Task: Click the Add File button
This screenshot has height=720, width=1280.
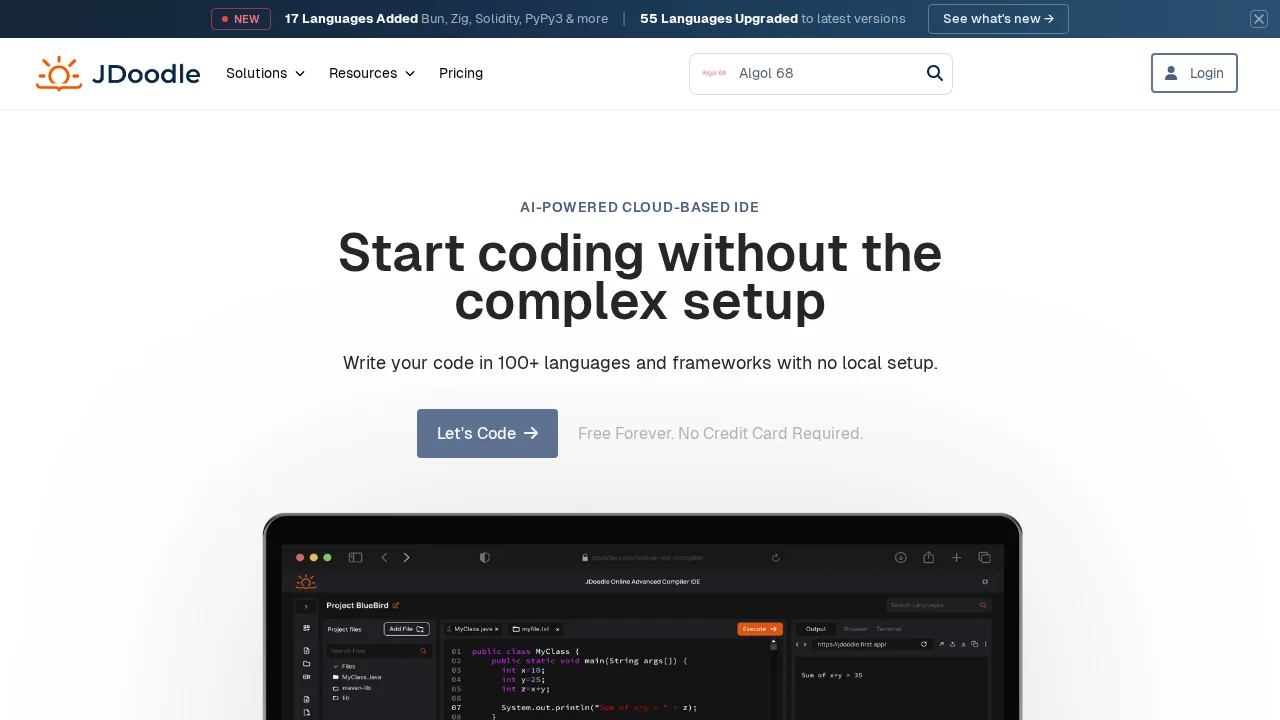Action: point(406,629)
